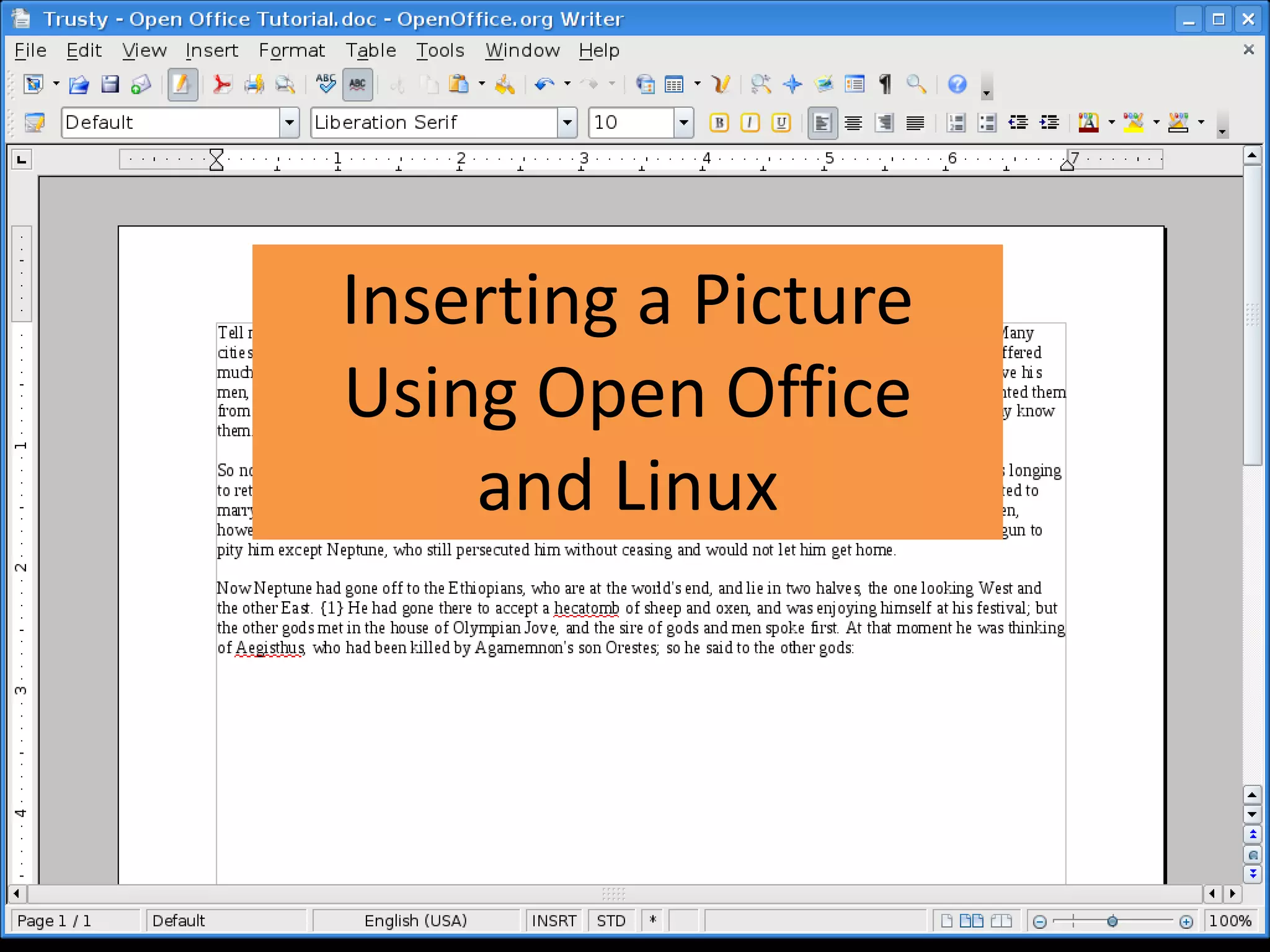The width and height of the screenshot is (1270, 952).
Task: Apply Highlighting color icon
Action: tap(1133, 123)
